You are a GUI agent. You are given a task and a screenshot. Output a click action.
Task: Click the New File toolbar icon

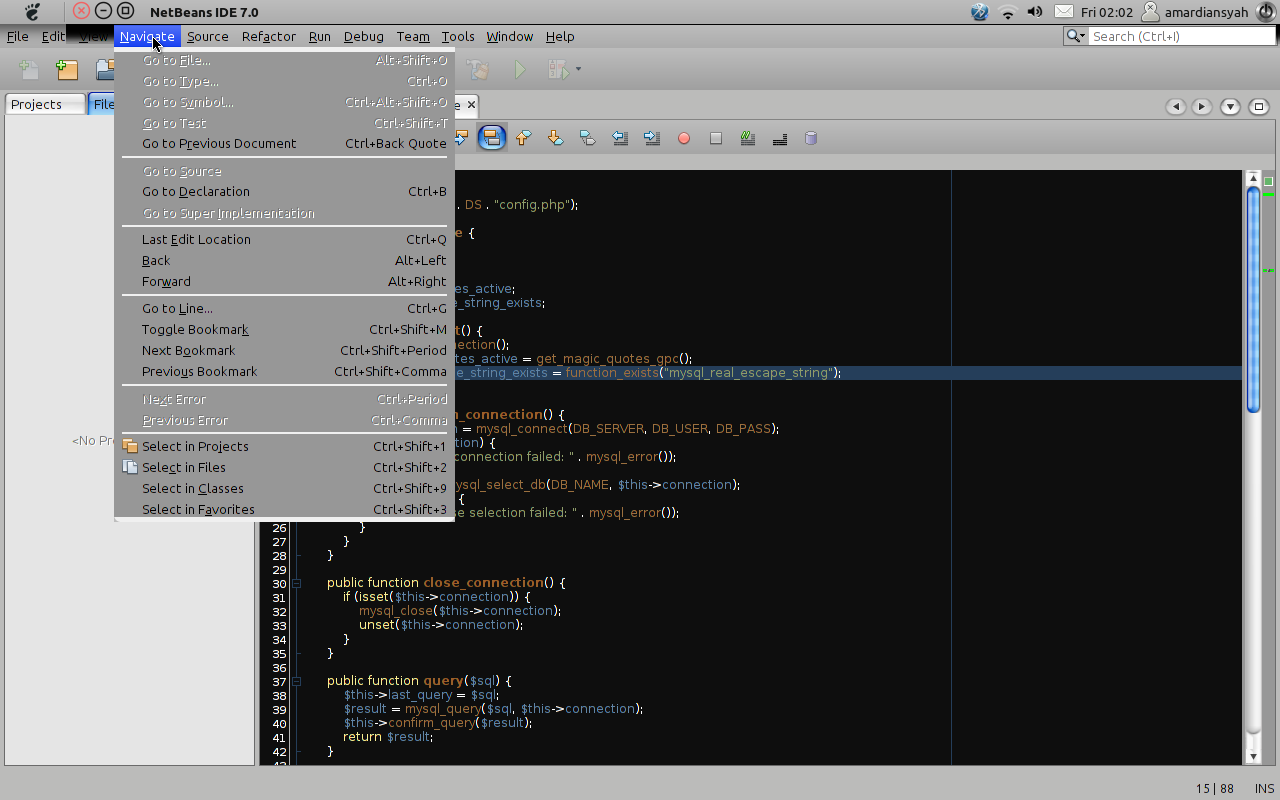(29, 70)
